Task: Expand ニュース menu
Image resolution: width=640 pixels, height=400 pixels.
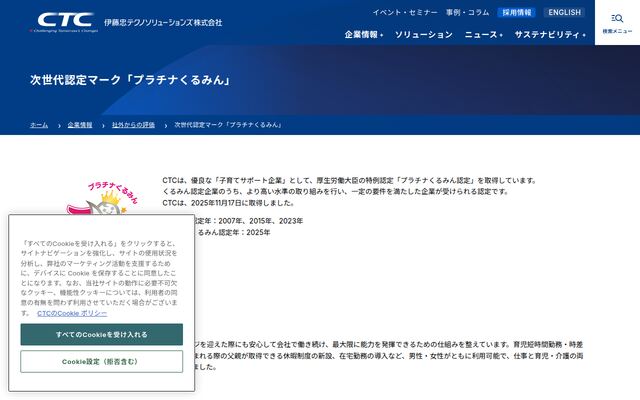Action: [x=484, y=35]
